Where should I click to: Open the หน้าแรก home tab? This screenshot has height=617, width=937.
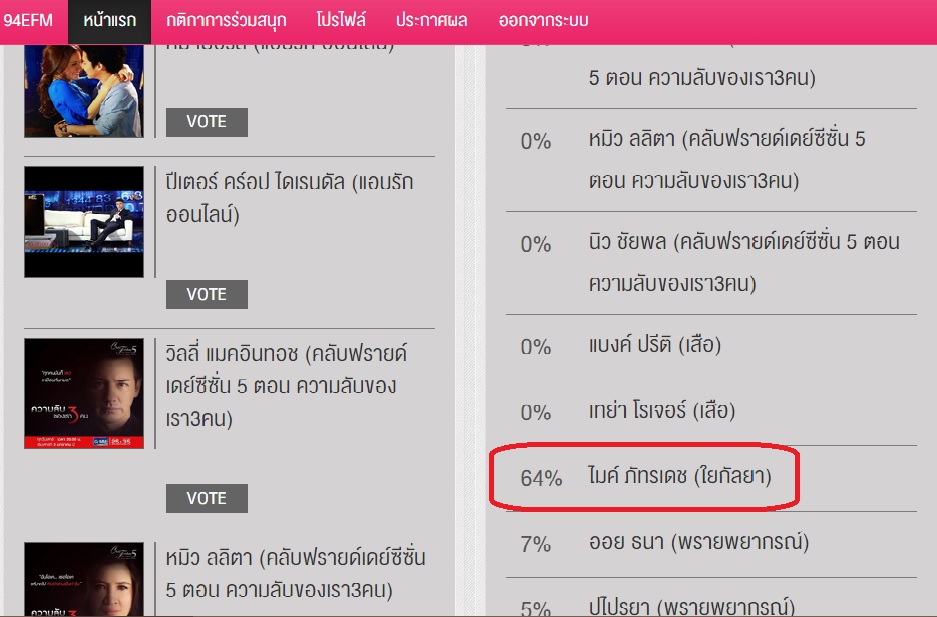tap(110, 20)
